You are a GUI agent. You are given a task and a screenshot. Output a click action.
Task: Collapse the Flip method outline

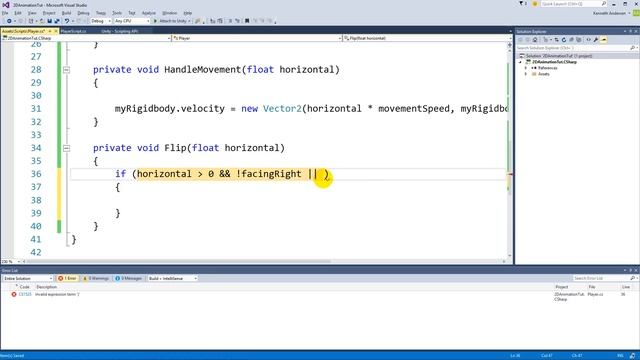67,148
